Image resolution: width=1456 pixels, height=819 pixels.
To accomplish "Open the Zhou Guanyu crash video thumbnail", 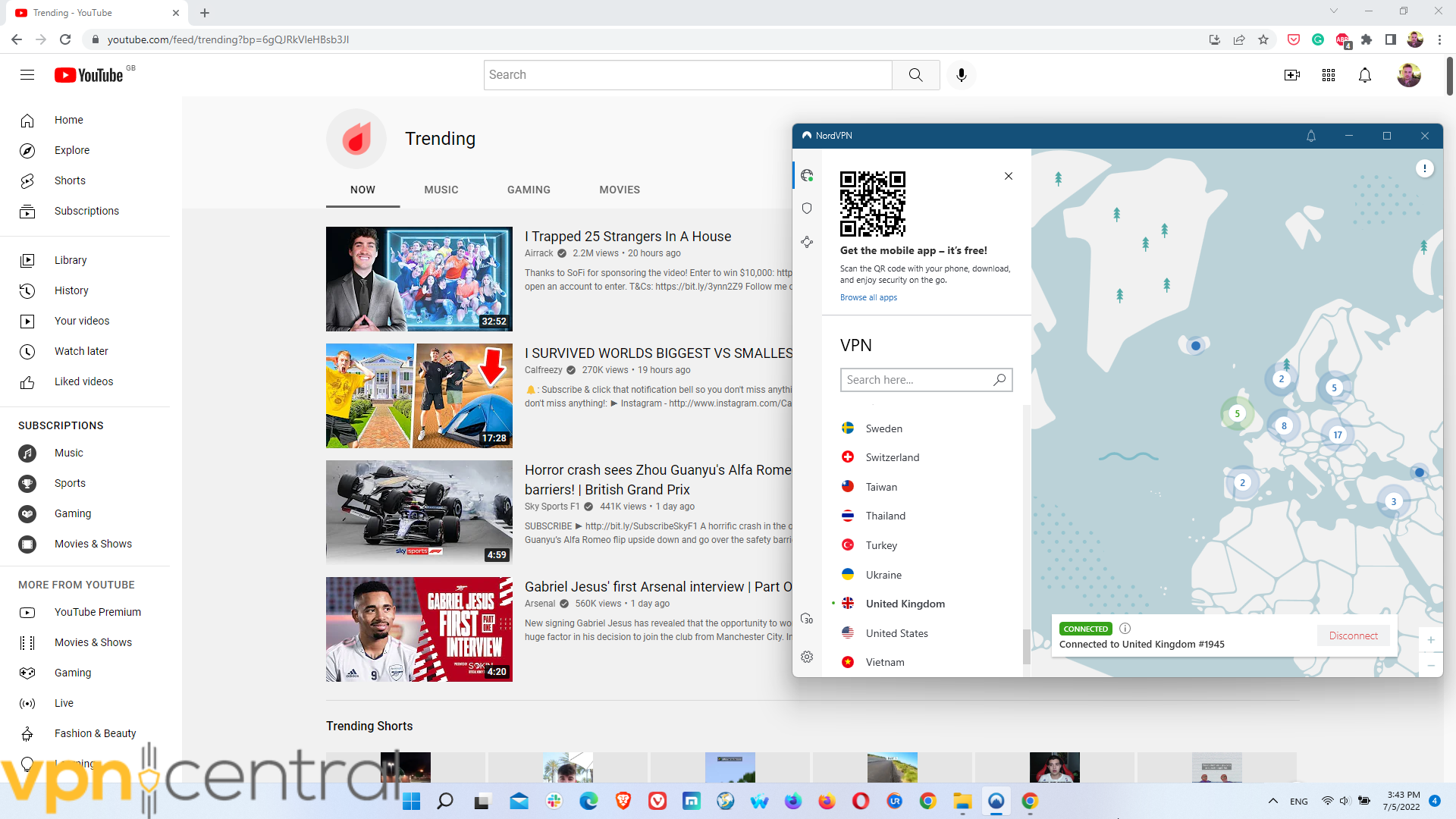I will tap(419, 511).
